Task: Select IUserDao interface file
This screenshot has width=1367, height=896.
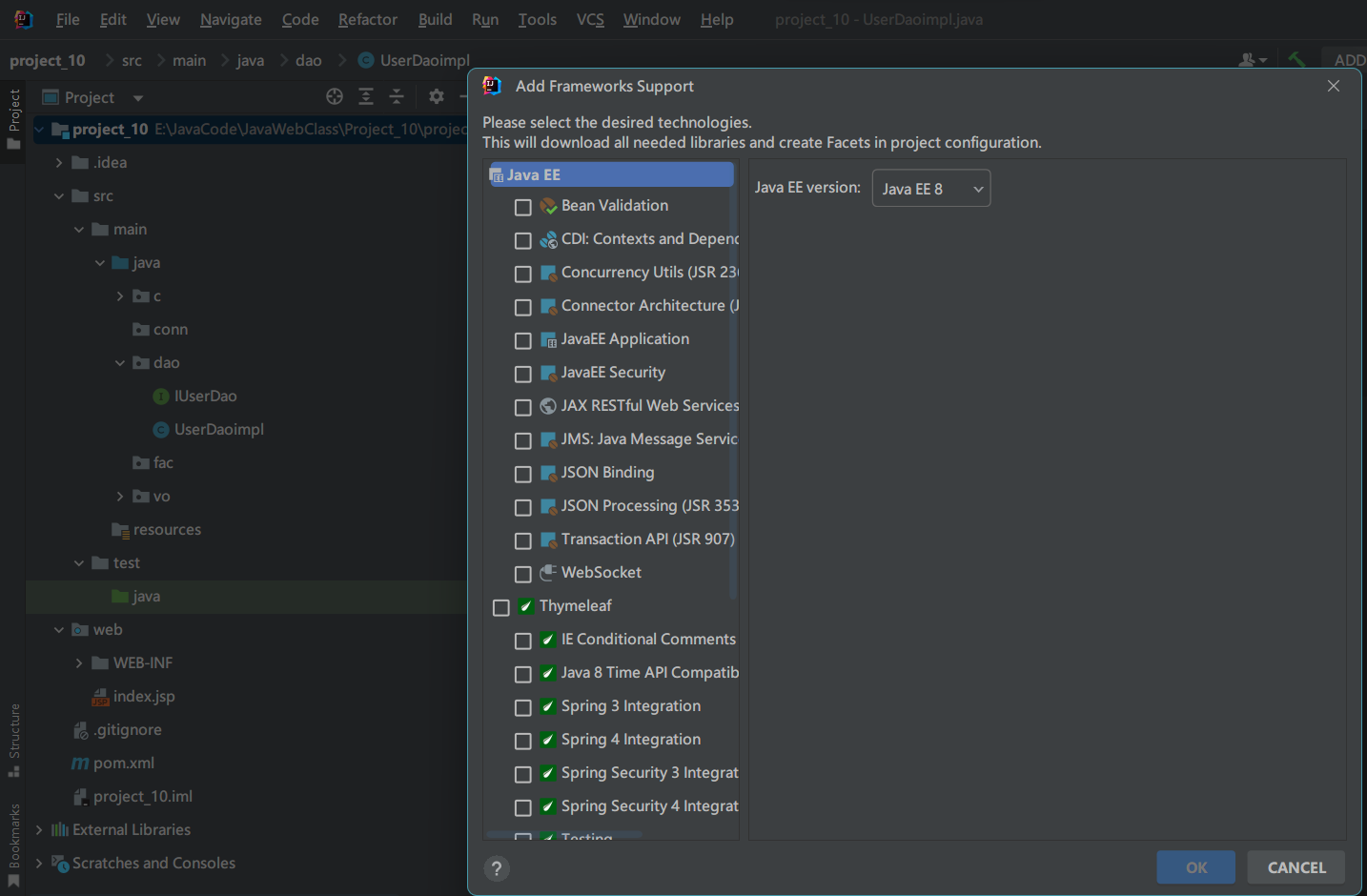Action: coord(194,396)
